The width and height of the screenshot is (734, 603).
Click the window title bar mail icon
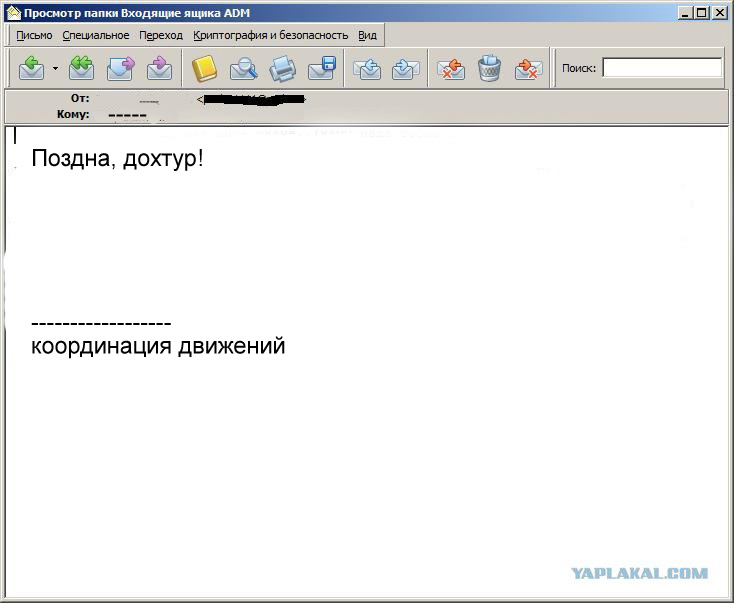click(14, 13)
